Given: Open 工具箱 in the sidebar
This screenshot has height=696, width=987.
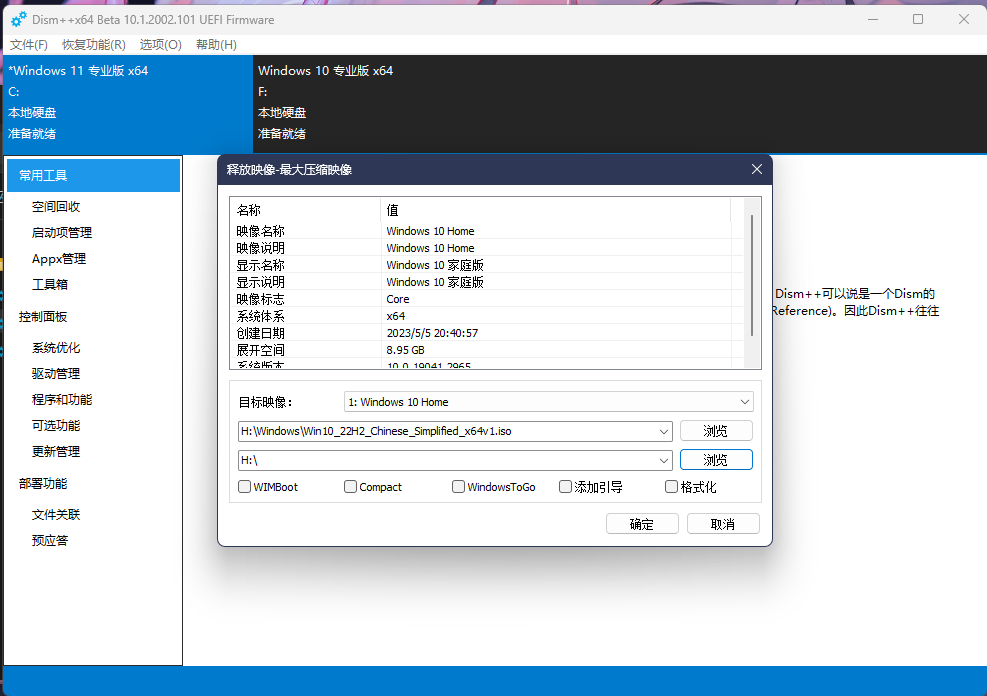Looking at the screenshot, I should click(50, 284).
